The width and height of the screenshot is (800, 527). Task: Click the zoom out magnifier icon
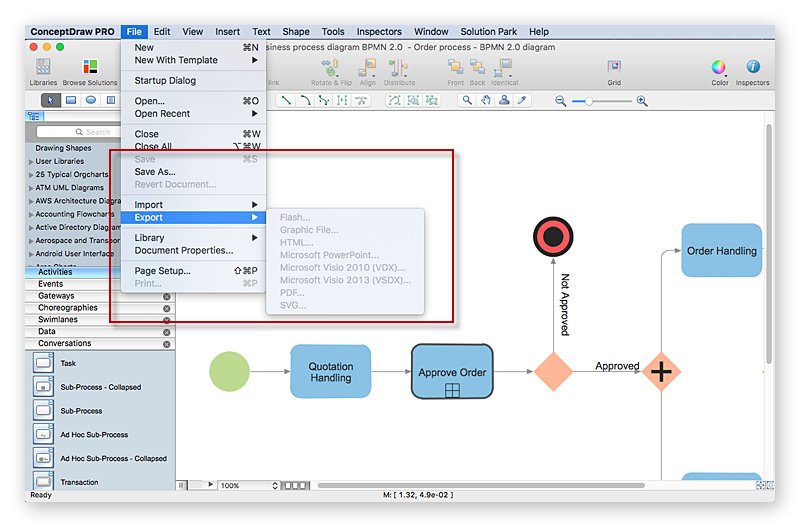click(560, 101)
